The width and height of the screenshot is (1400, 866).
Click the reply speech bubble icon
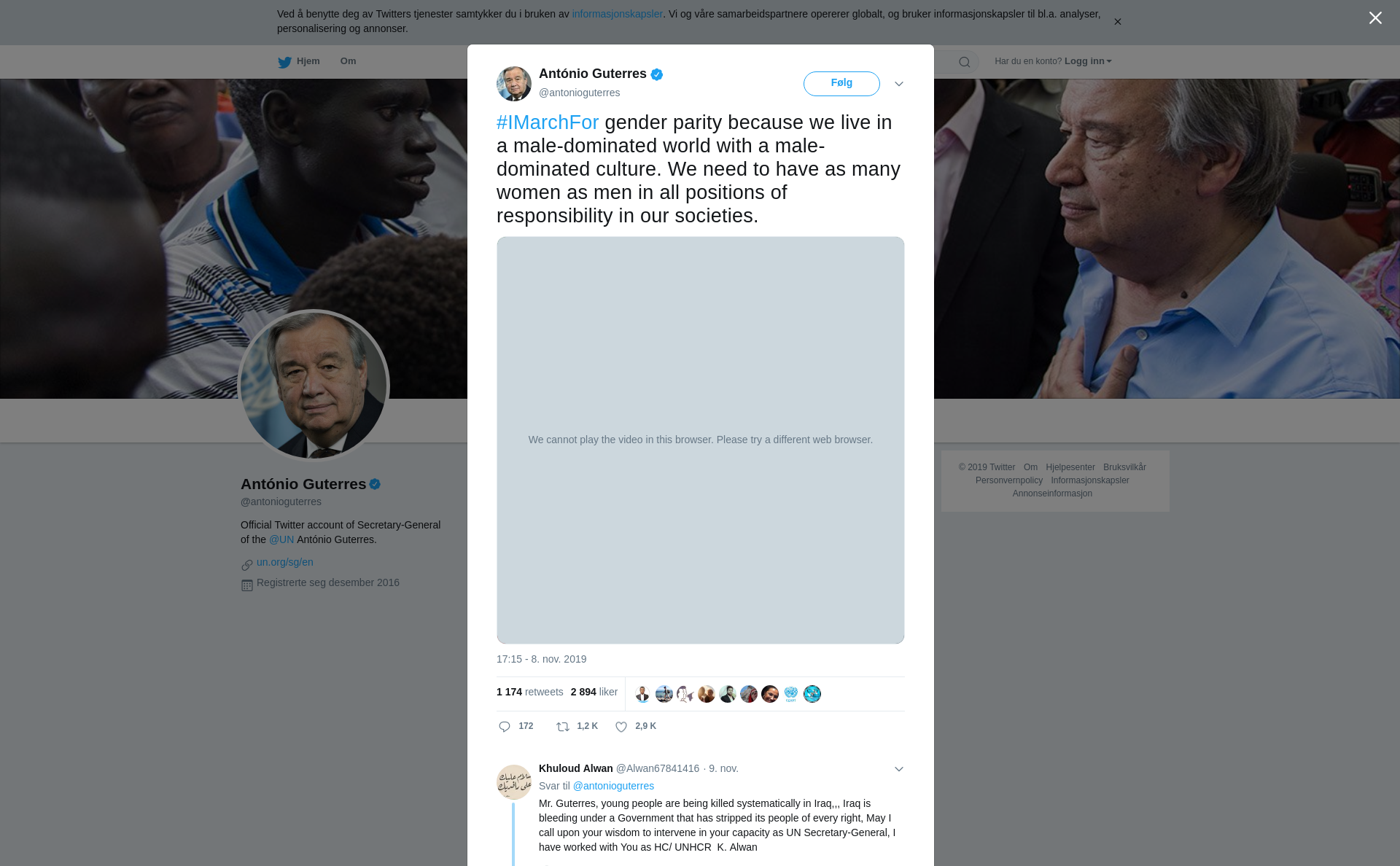(505, 727)
